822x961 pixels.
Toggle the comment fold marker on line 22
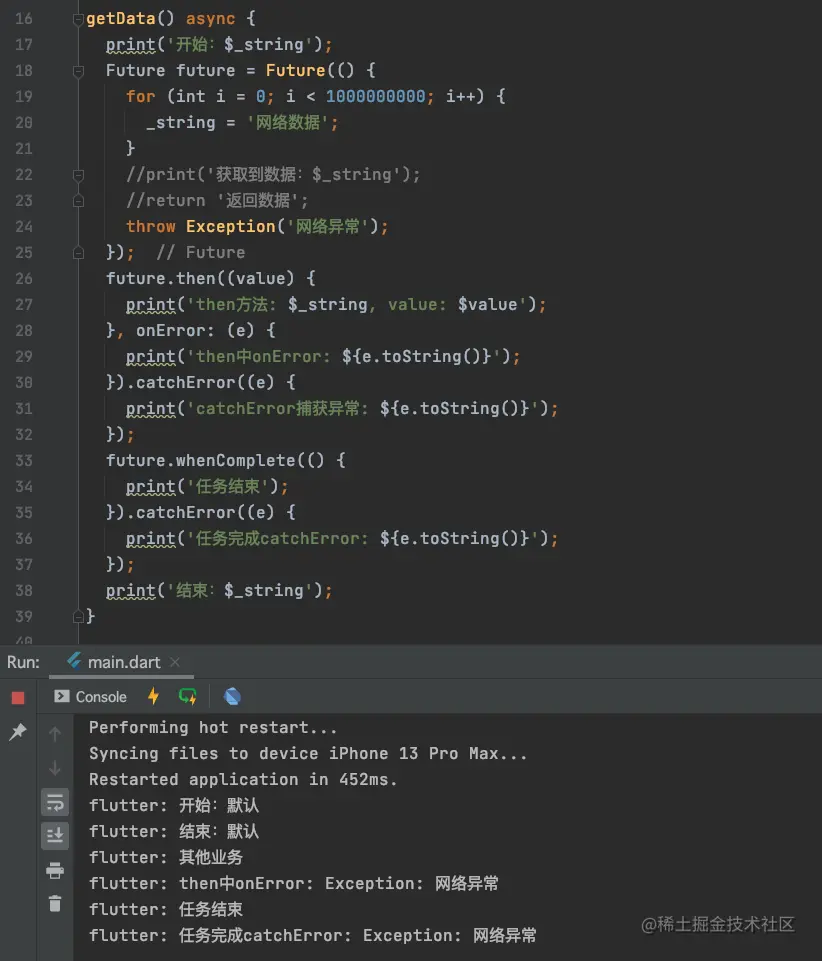point(78,175)
